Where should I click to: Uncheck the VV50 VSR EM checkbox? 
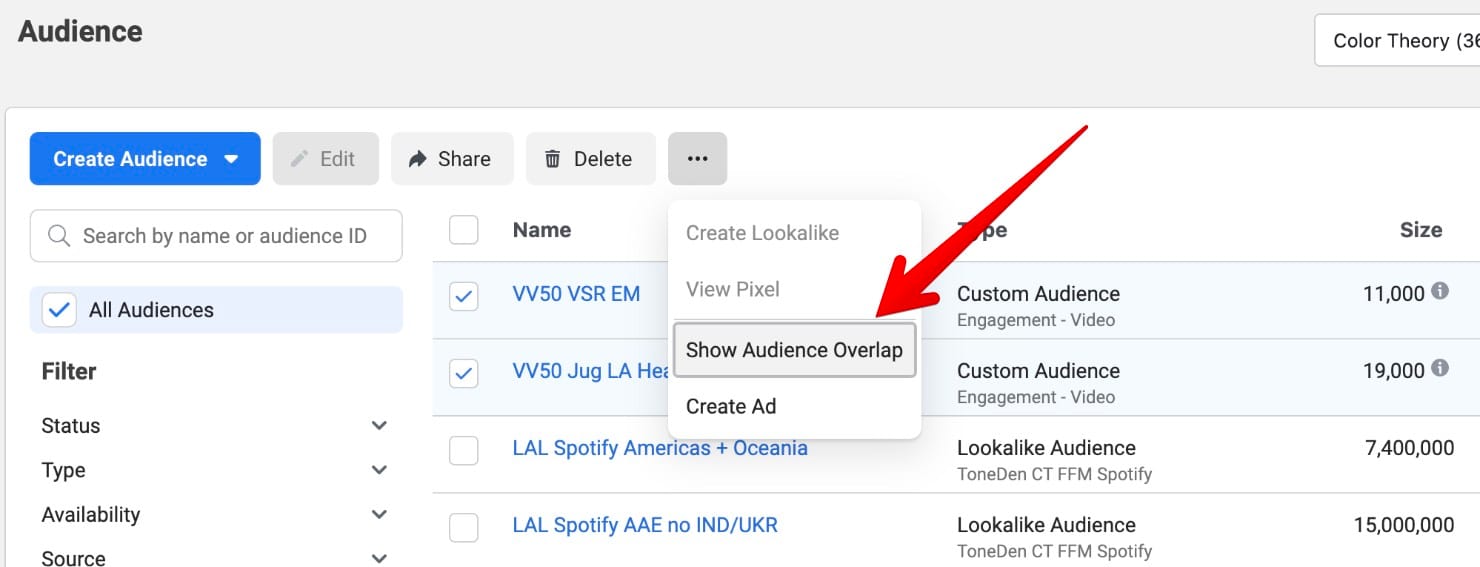(464, 297)
